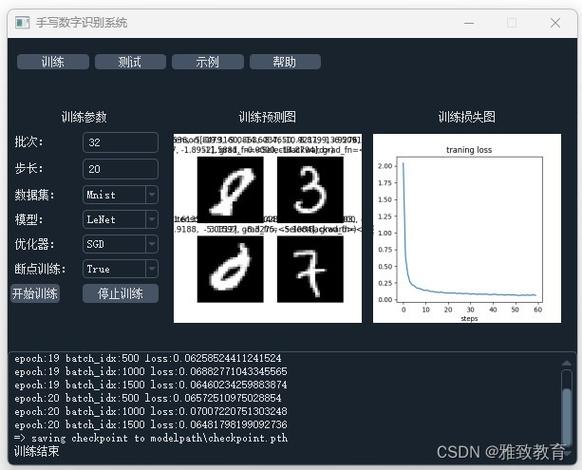The image size is (582, 470).
Task: Click the saving checkpoint log line
Action: point(151,438)
